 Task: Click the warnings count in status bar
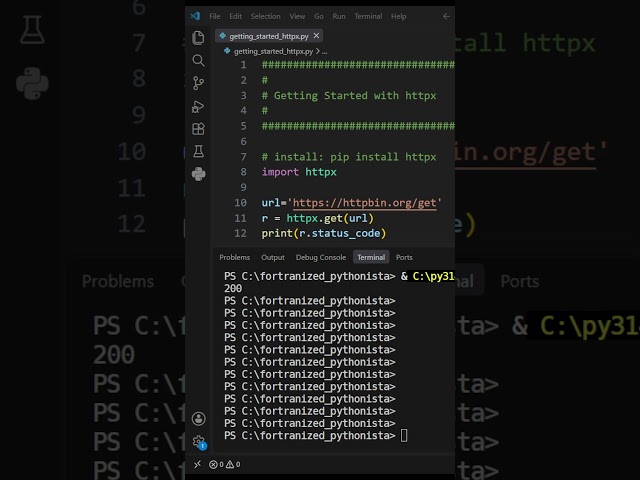[x=233, y=464]
